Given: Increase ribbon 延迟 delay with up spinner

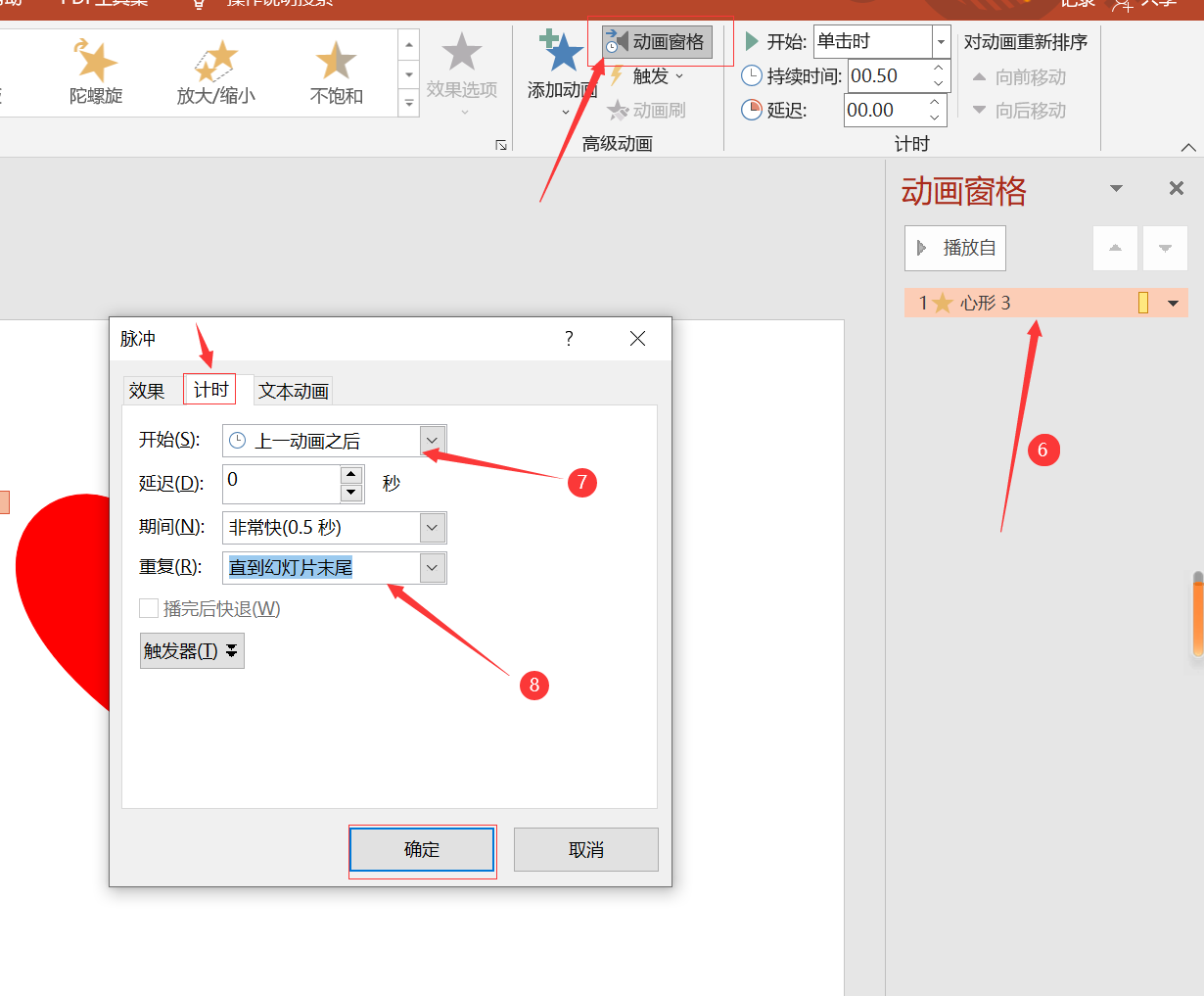Looking at the screenshot, I should [x=935, y=102].
